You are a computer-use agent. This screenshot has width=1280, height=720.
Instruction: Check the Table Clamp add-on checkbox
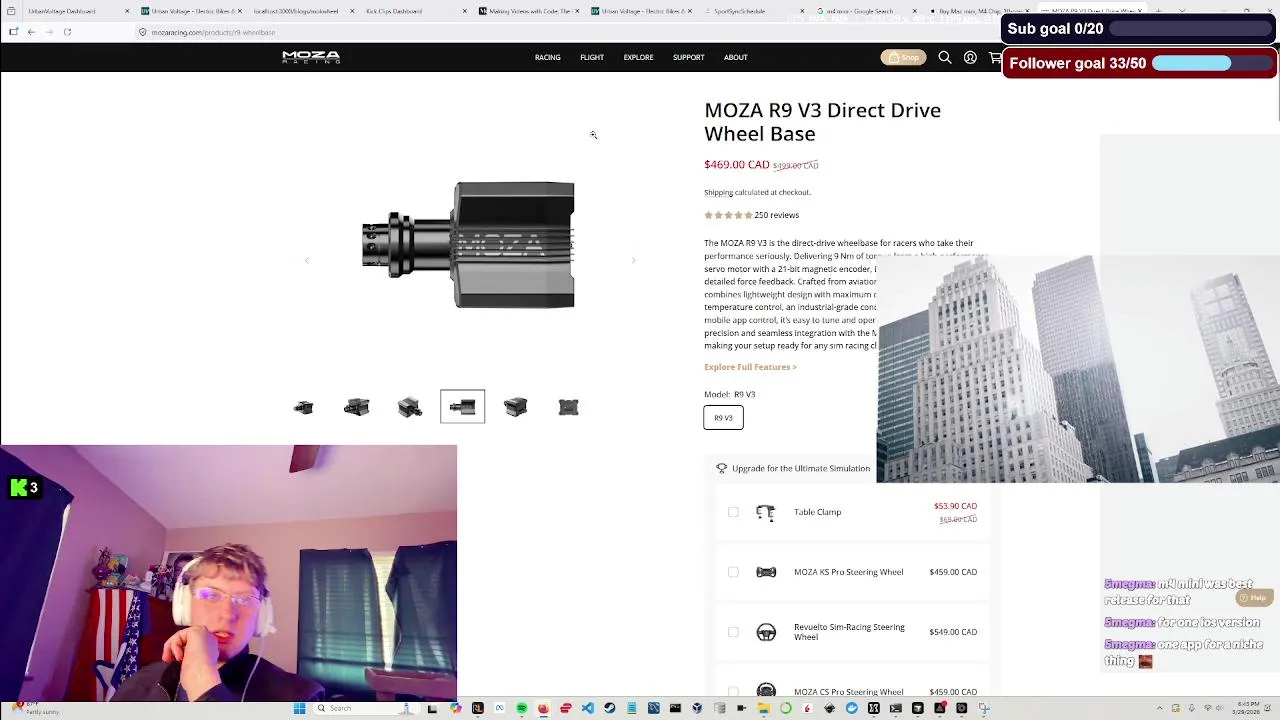733,512
